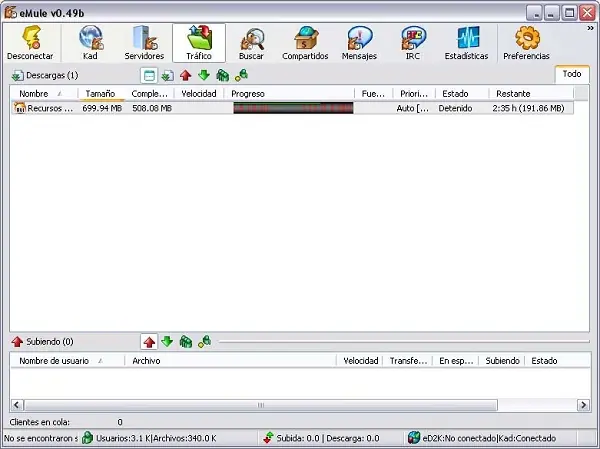Sort downloads by Prioridad column

(414, 94)
